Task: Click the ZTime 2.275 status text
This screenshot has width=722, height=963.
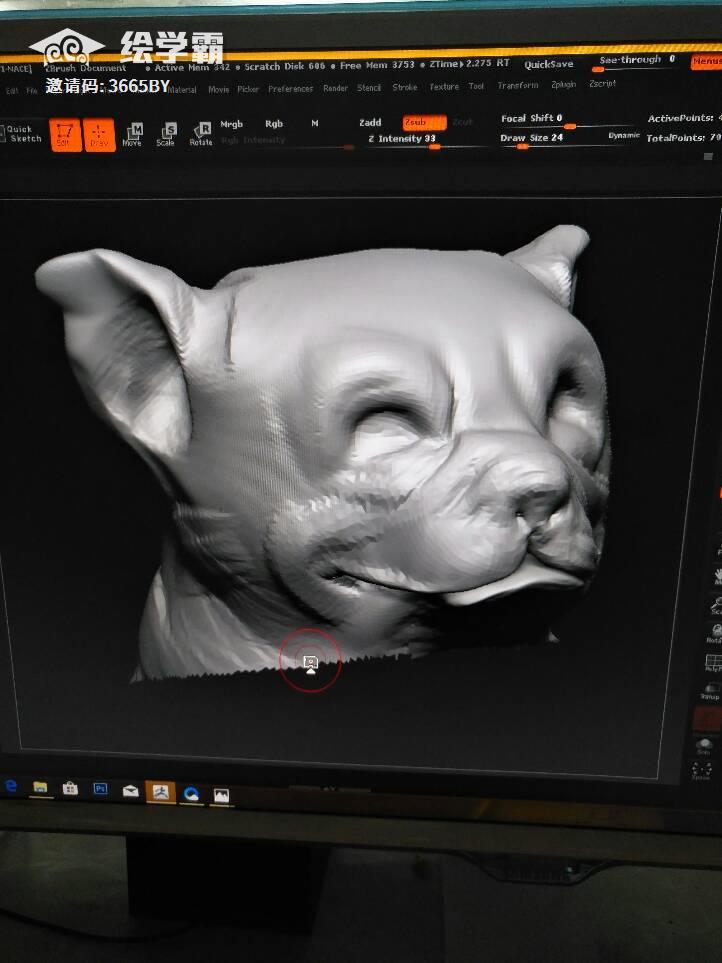Action: [x=470, y=63]
